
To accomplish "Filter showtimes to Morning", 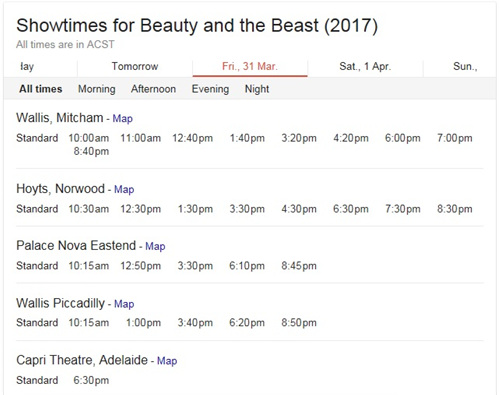I will tap(97, 89).
